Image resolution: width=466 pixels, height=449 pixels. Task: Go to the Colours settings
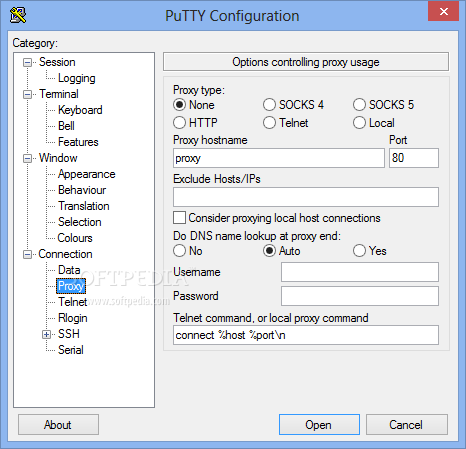coord(75,238)
